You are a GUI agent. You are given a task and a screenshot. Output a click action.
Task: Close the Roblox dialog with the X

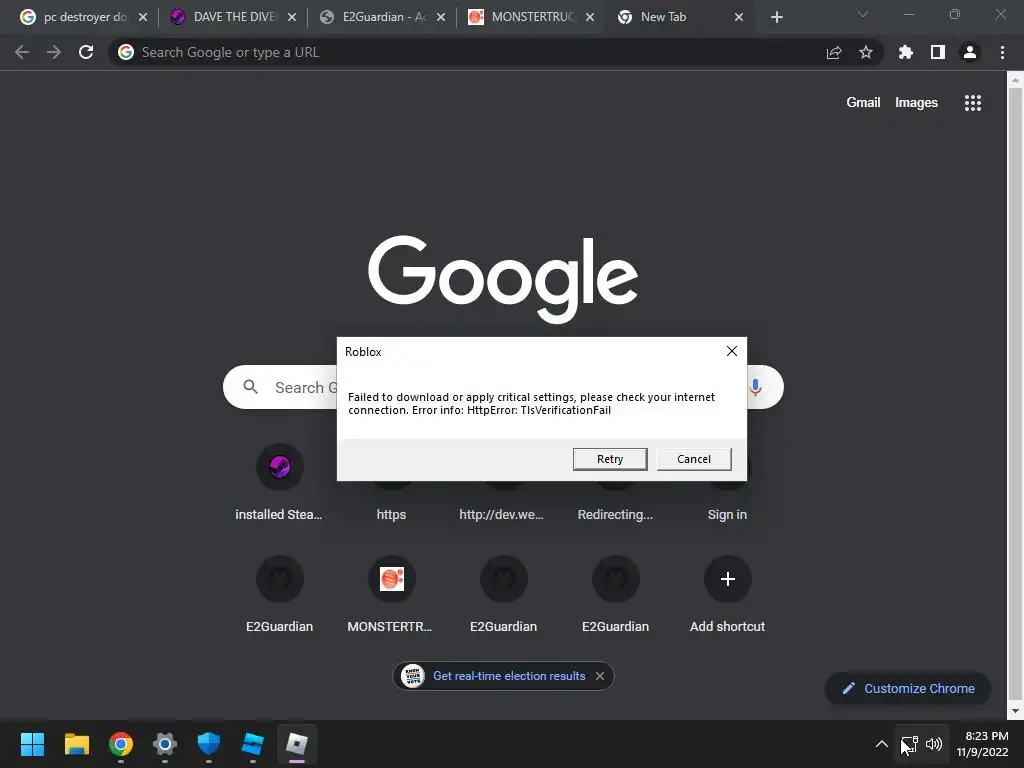tap(731, 351)
